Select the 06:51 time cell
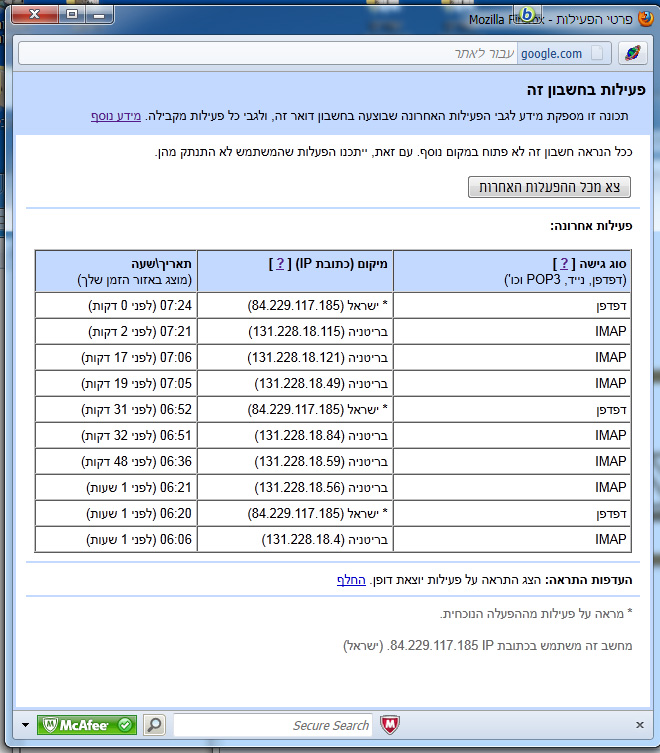Viewport: 660px width, 753px height. pyautogui.click(x=116, y=435)
